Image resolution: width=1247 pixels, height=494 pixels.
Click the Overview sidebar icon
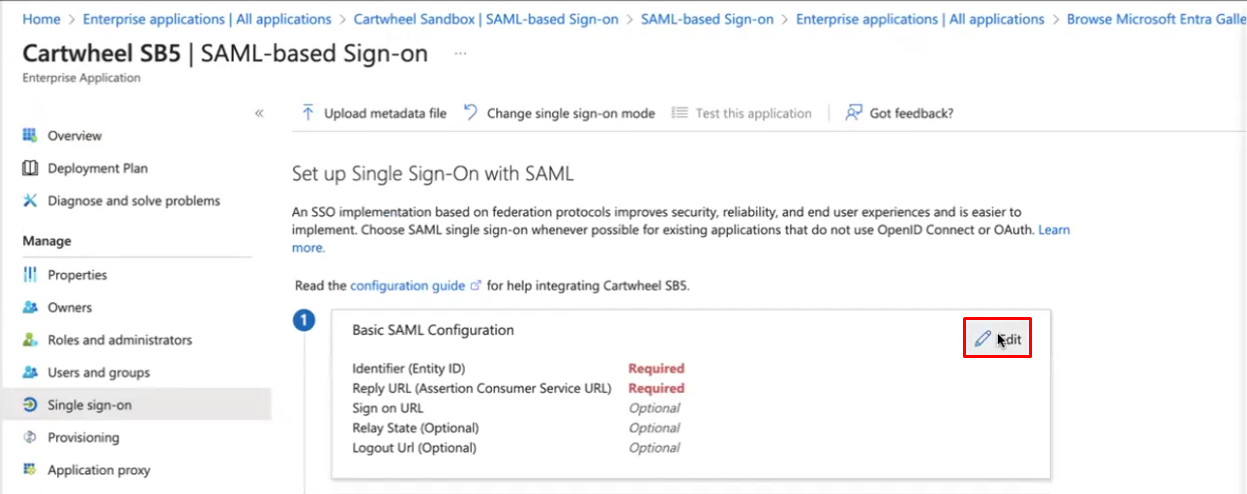pos(30,135)
